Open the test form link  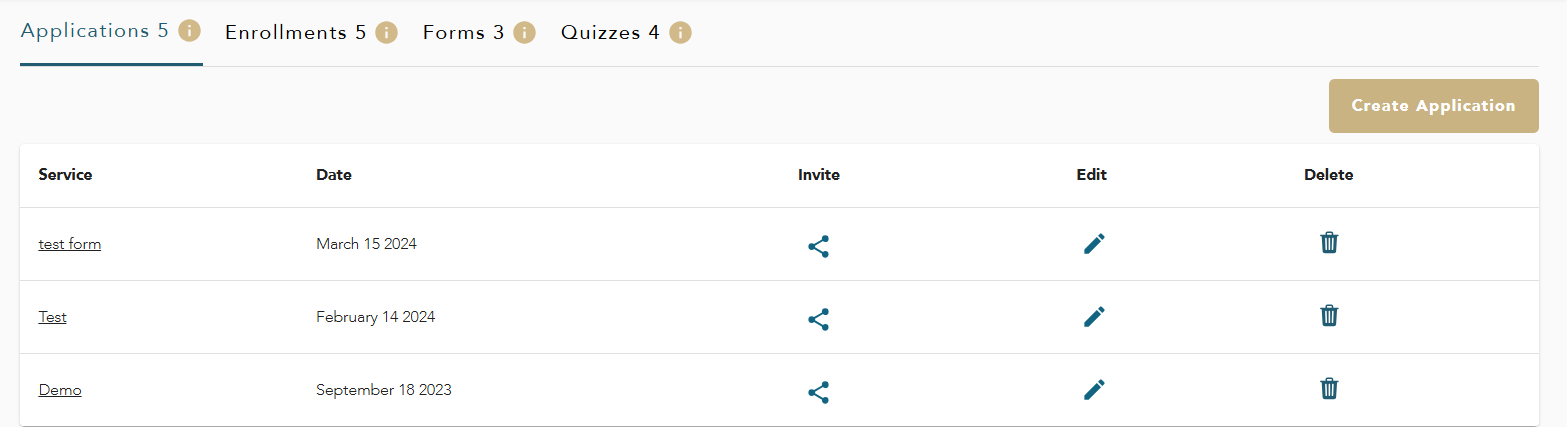point(70,244)
